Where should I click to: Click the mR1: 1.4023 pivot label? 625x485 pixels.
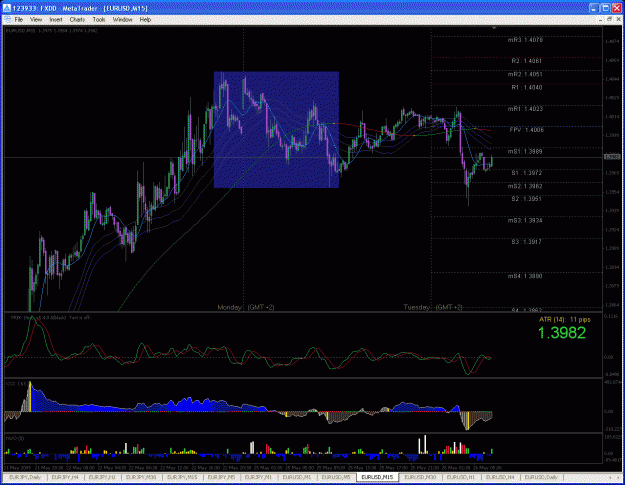pos(525,109)
